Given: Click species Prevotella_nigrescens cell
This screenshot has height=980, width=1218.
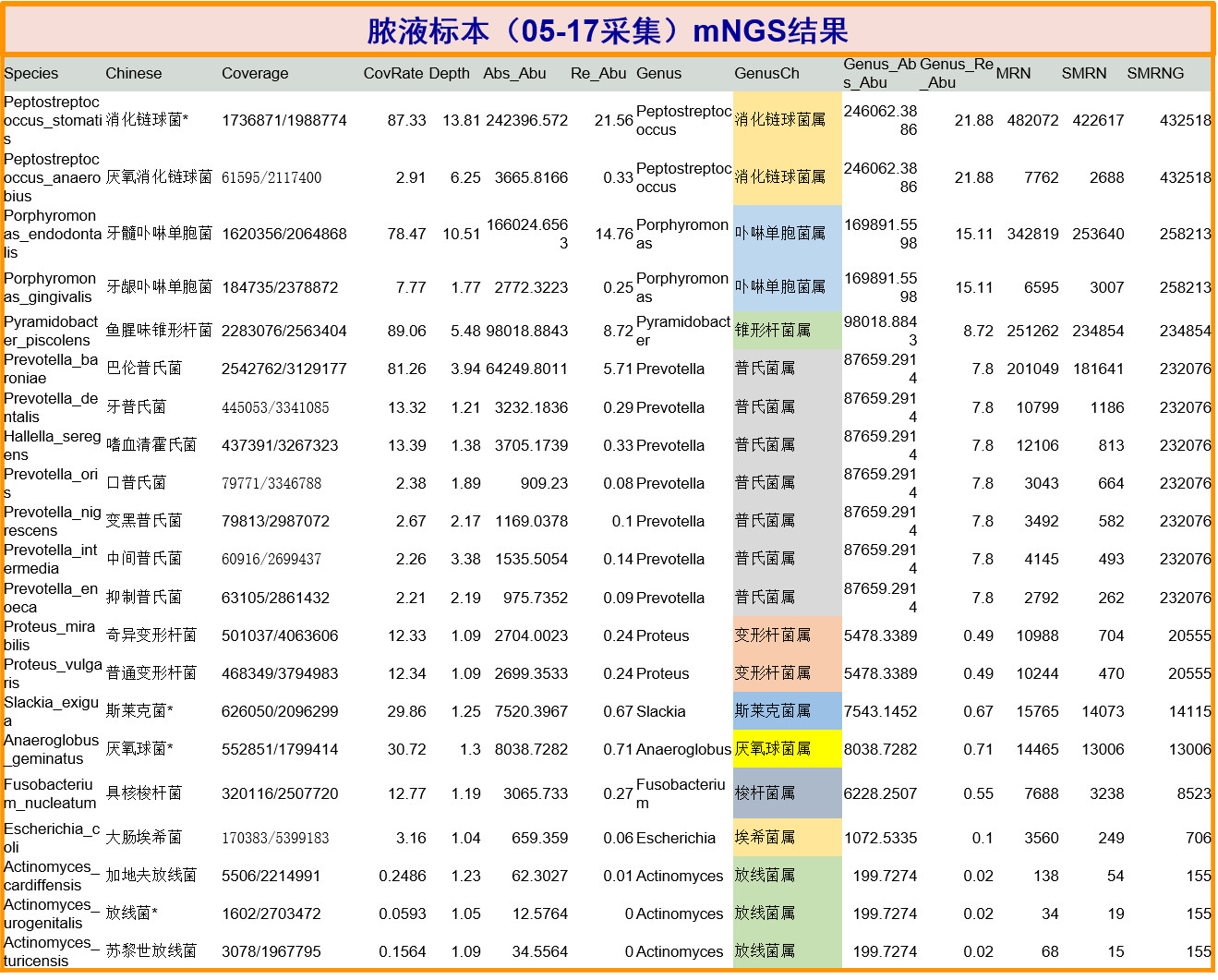Looking at the screenshot, I should coord(53,521).
